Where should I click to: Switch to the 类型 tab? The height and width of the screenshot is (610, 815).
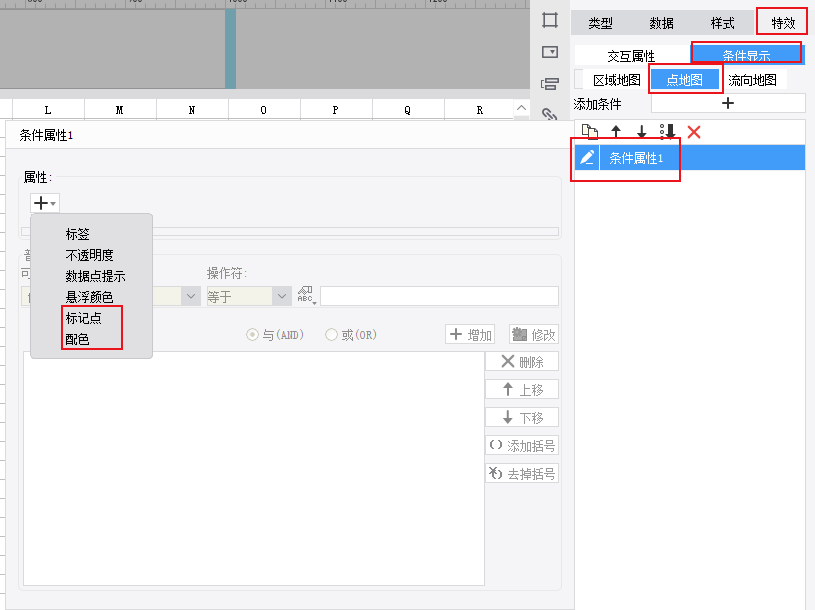pos(600,23)
